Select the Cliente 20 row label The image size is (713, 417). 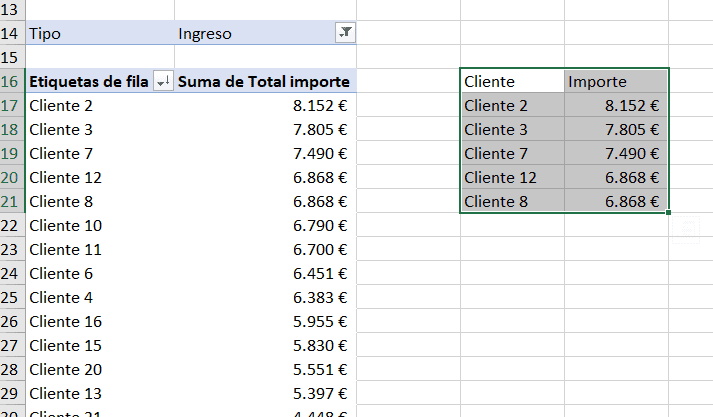(x=100, y=370)
